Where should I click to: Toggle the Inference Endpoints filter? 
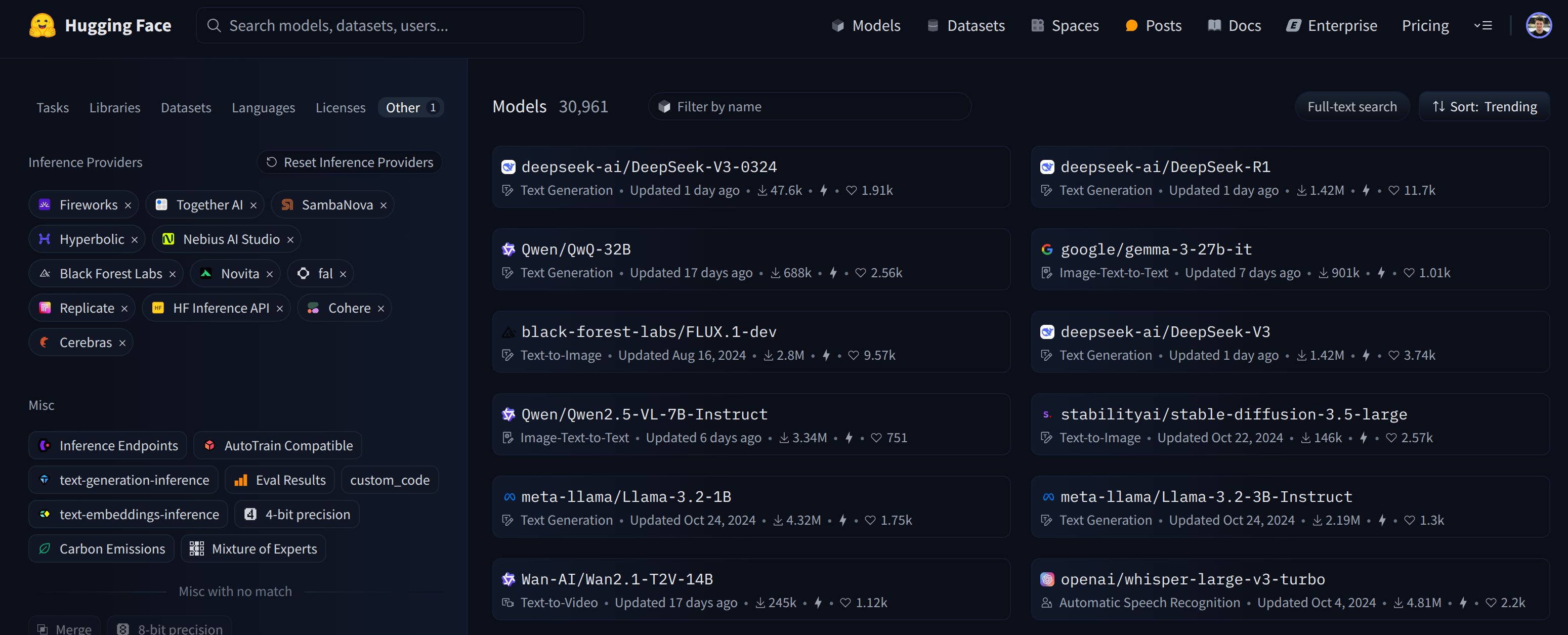coord(108,446)
